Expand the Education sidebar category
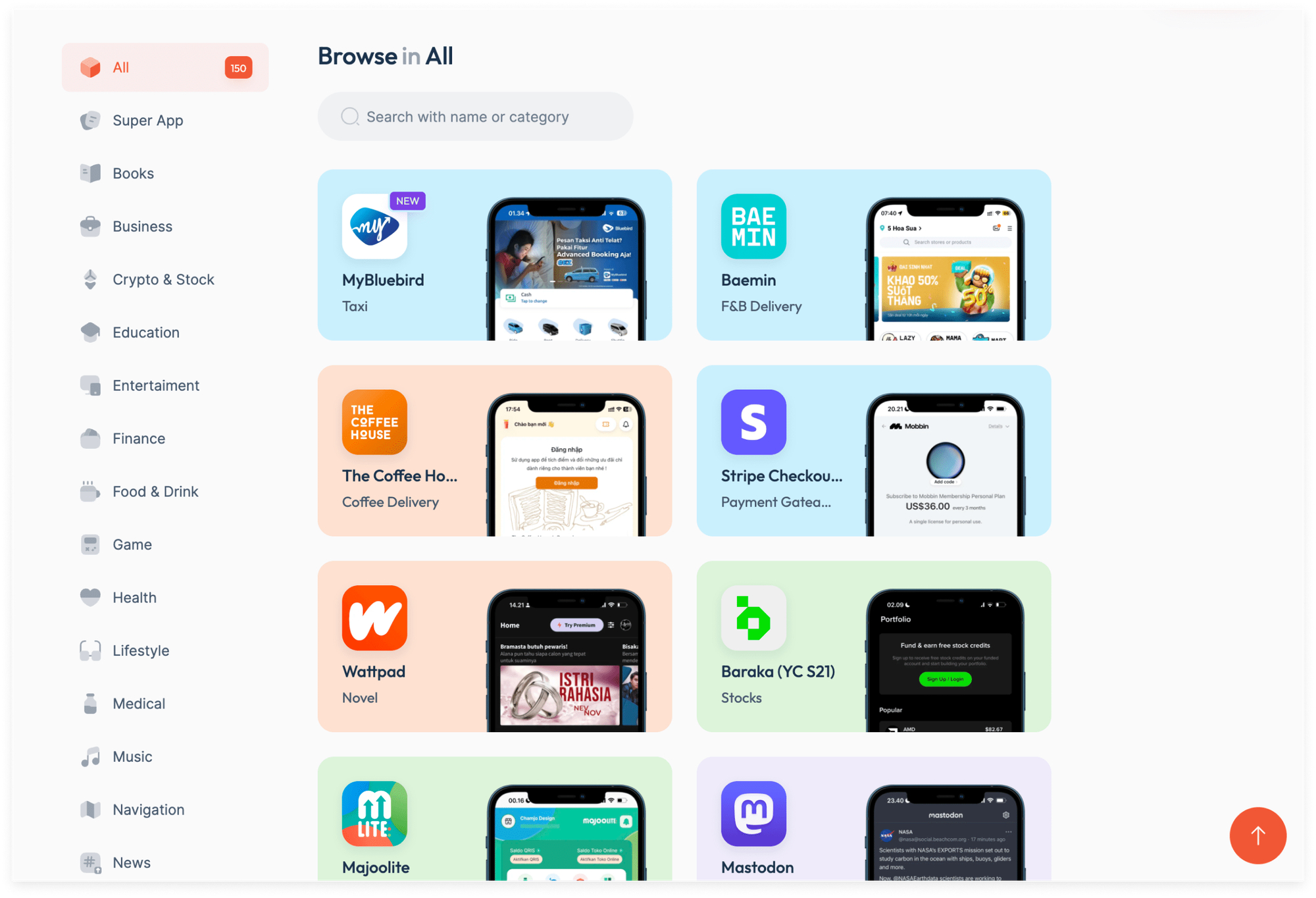This screenshot has width=1316, height=898. pos(146,332)
